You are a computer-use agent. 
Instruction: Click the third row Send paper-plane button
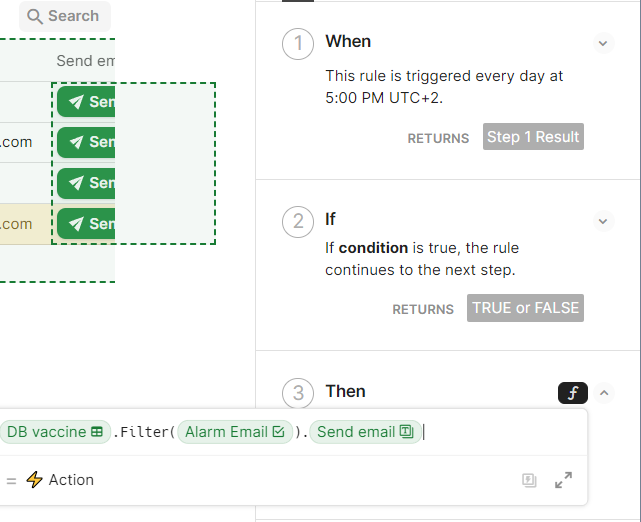[x=86, y=183]
